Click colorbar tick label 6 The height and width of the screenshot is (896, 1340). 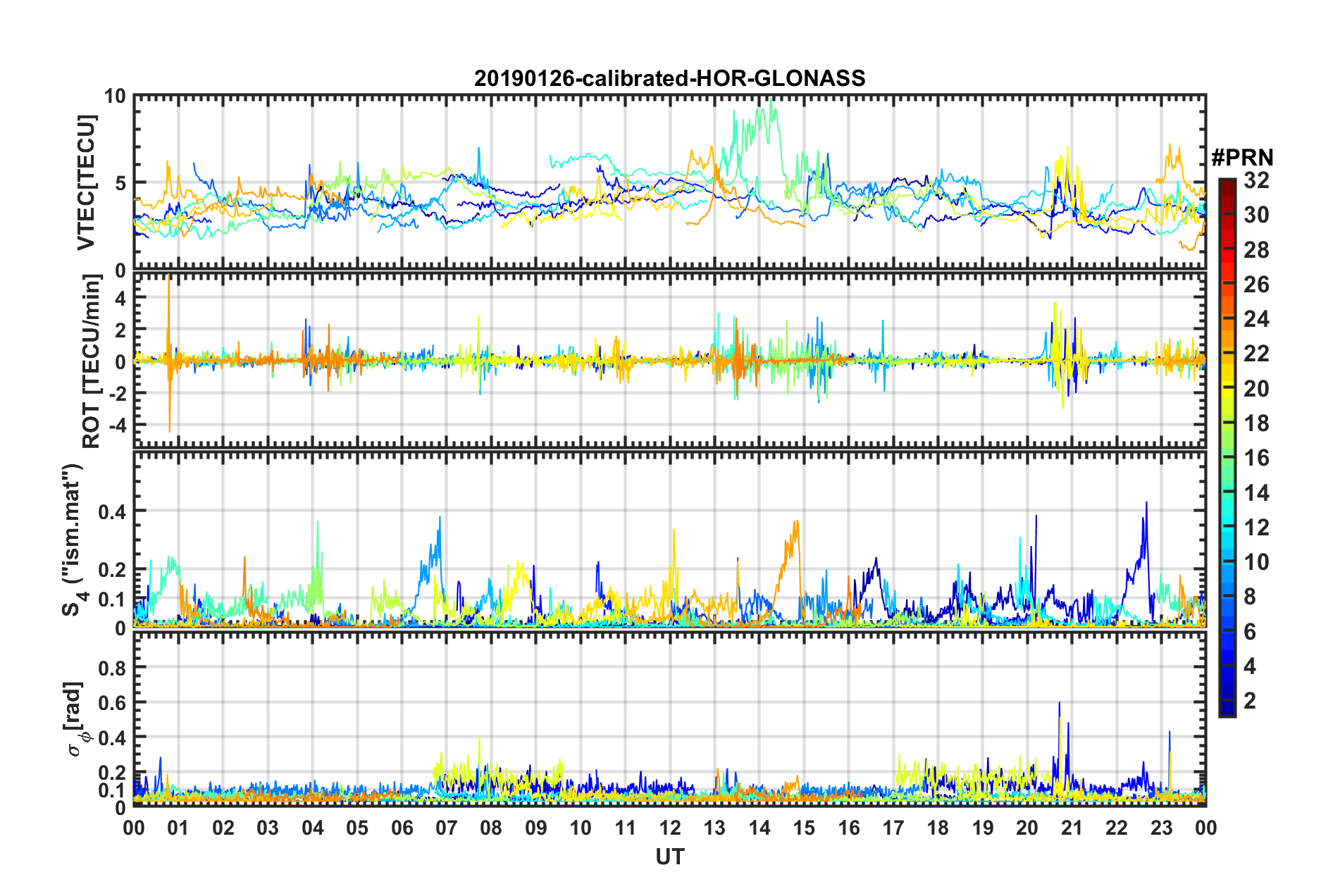pyautogui.click(x=1250, y=631)
